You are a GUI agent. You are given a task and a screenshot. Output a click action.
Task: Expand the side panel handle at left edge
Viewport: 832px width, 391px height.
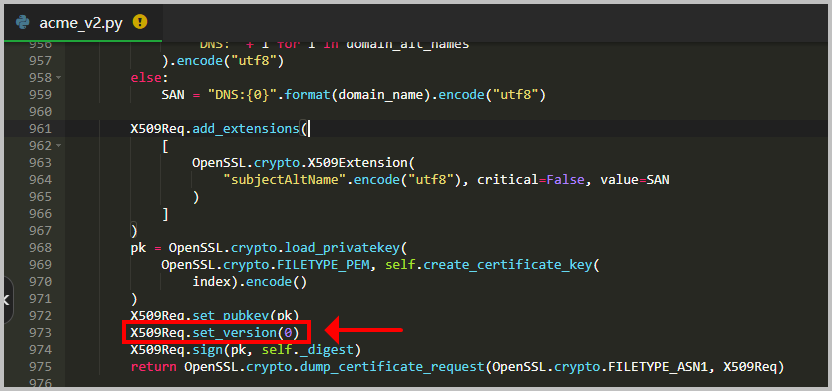click(x=7, y=300)
